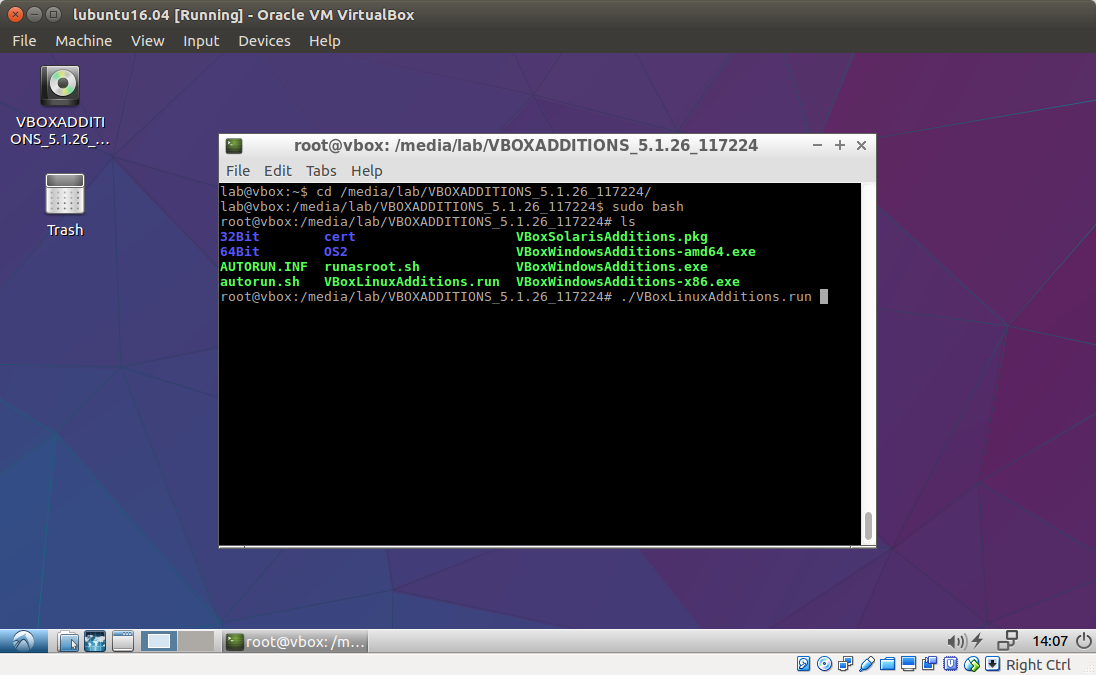Viewport: 1096px width, 675px height.
Task: Minimize the terminal window
Action: 817,145
